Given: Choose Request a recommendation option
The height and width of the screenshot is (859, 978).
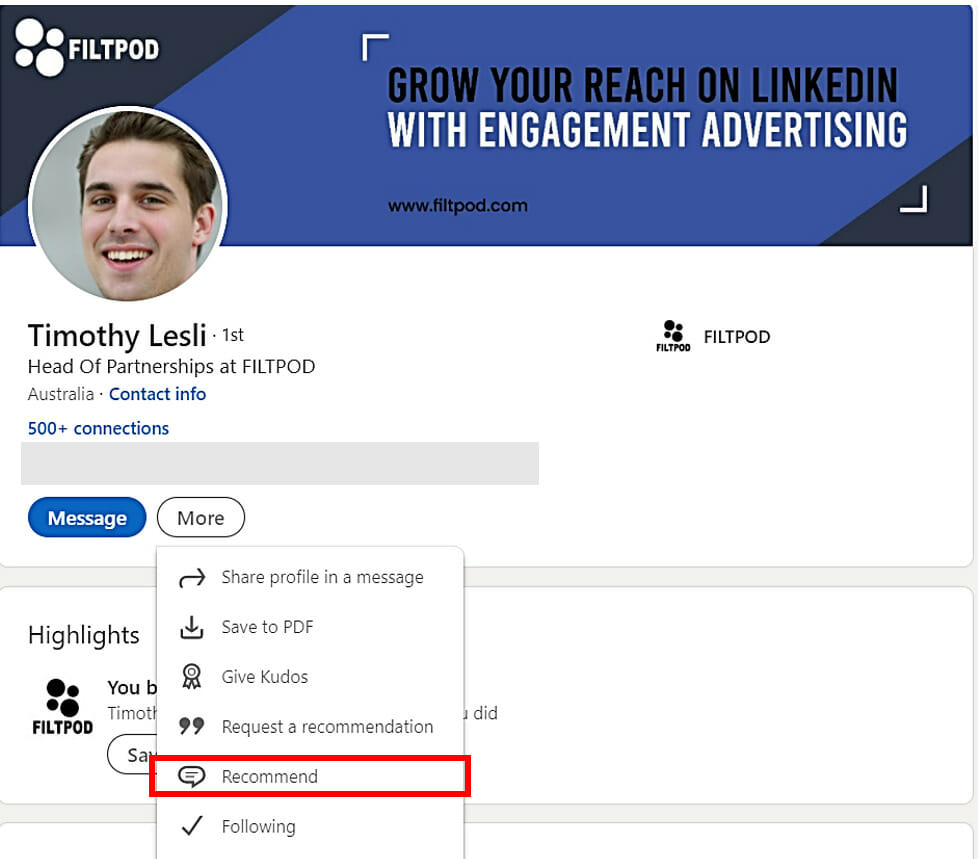Looking at the screenshot, I should point(310,727).
